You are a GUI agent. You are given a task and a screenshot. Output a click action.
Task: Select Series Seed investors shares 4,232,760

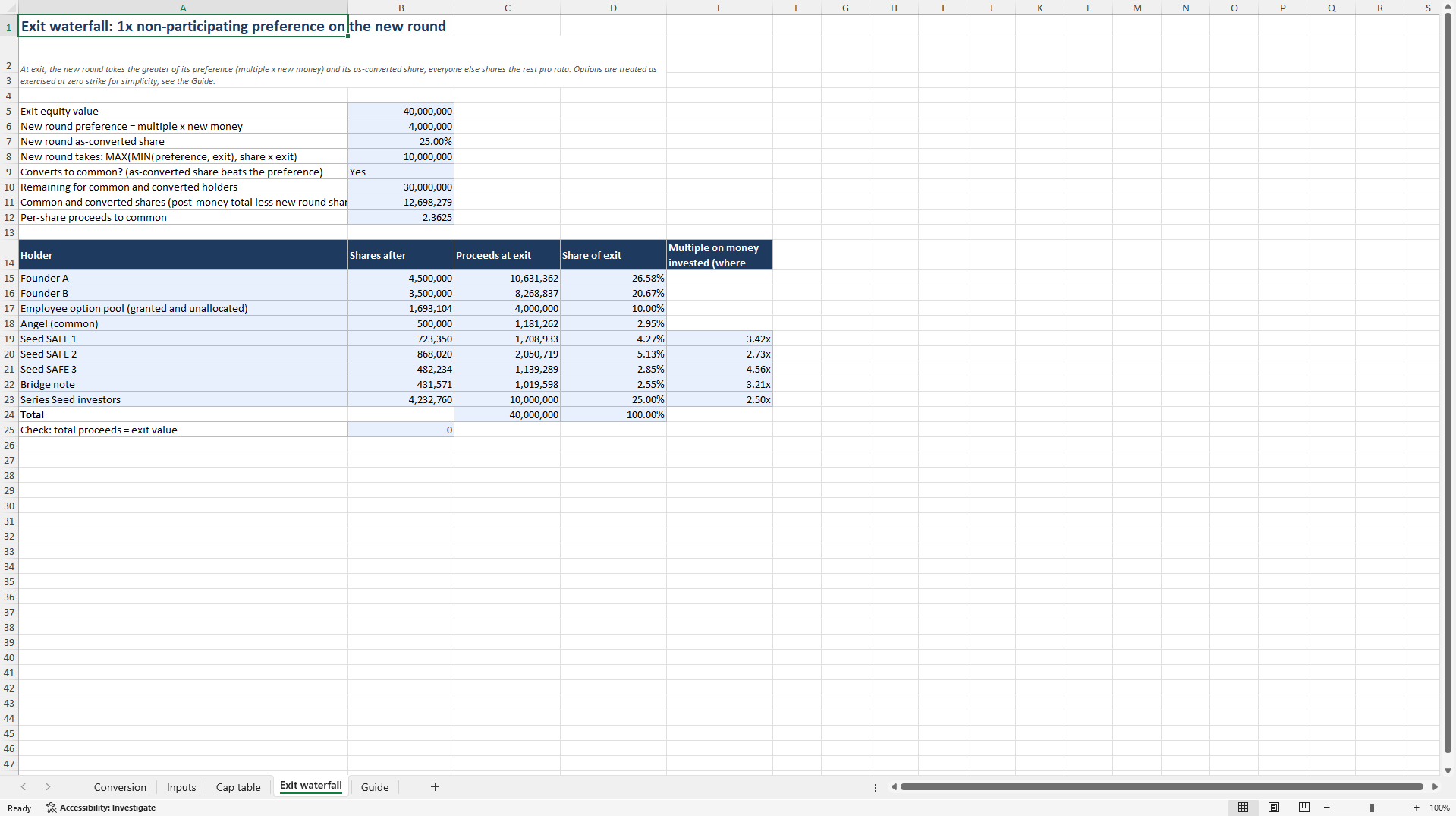pyautogui.click(x=401, y=399)
